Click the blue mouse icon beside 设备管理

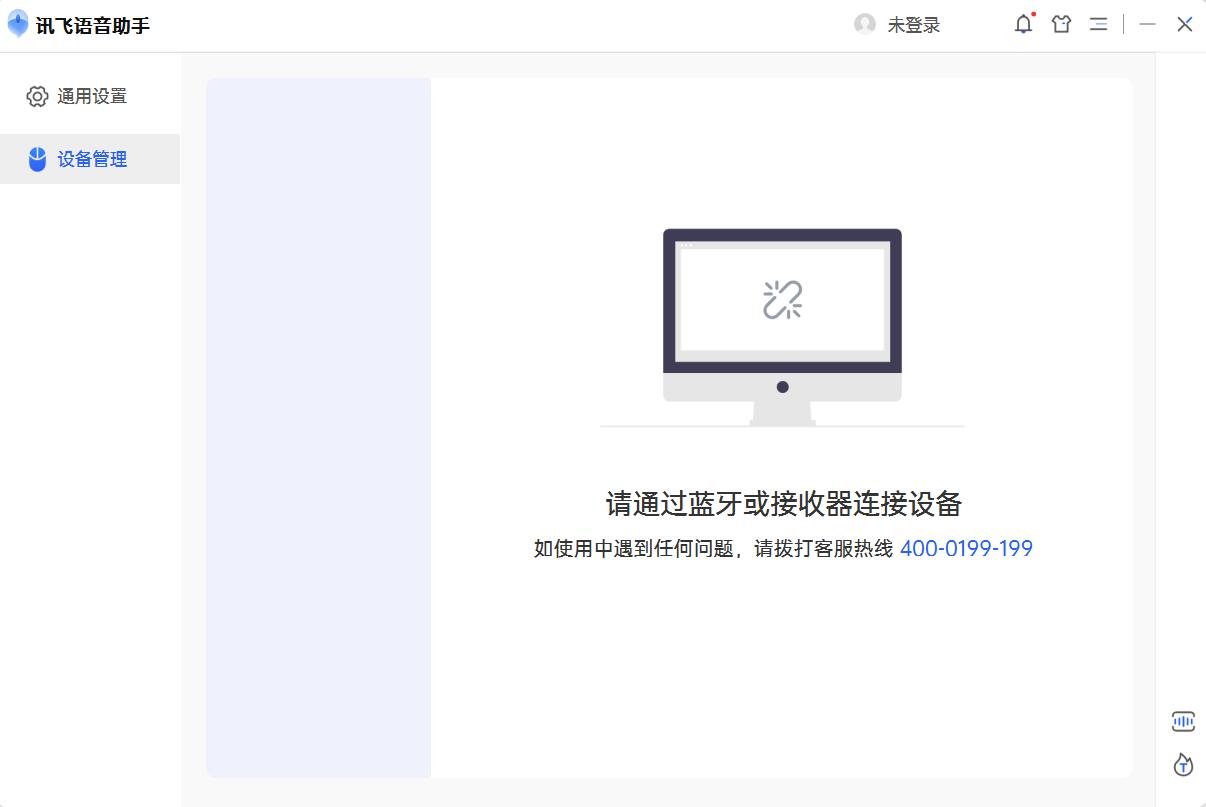37,159
